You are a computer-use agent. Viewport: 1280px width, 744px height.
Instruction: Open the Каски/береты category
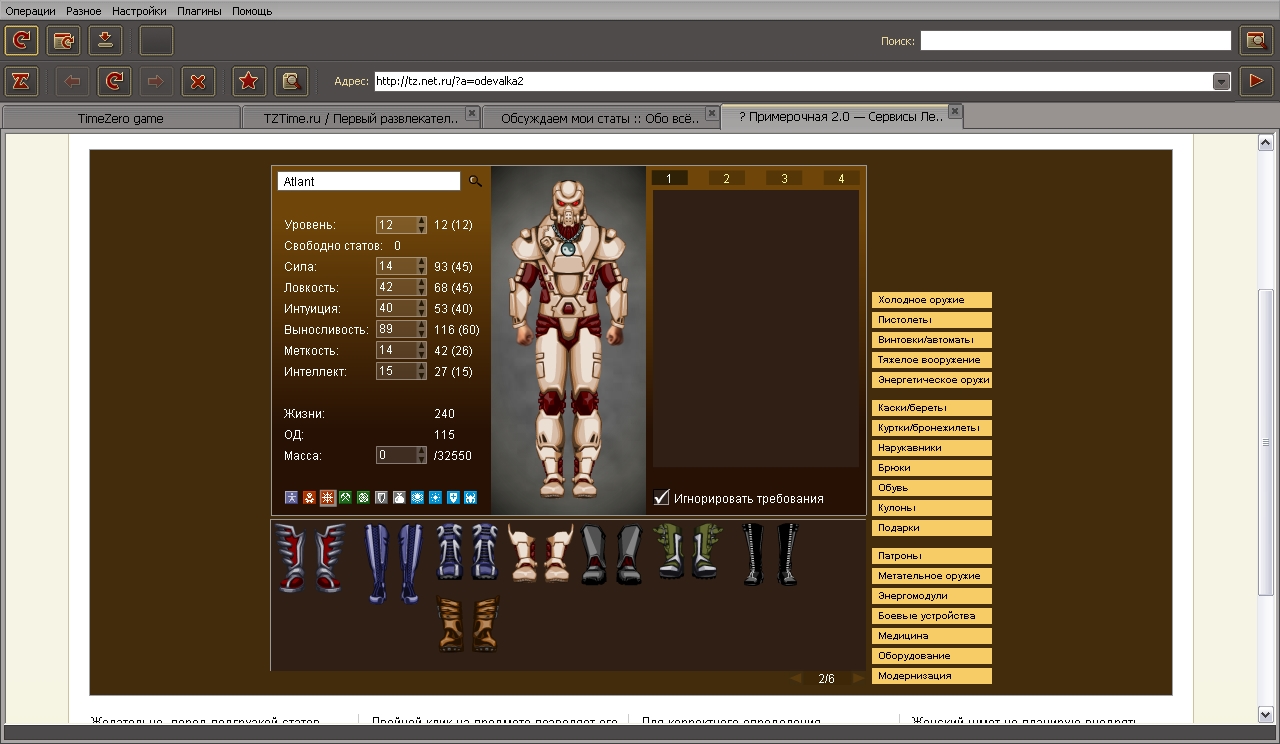pos(931,408)
